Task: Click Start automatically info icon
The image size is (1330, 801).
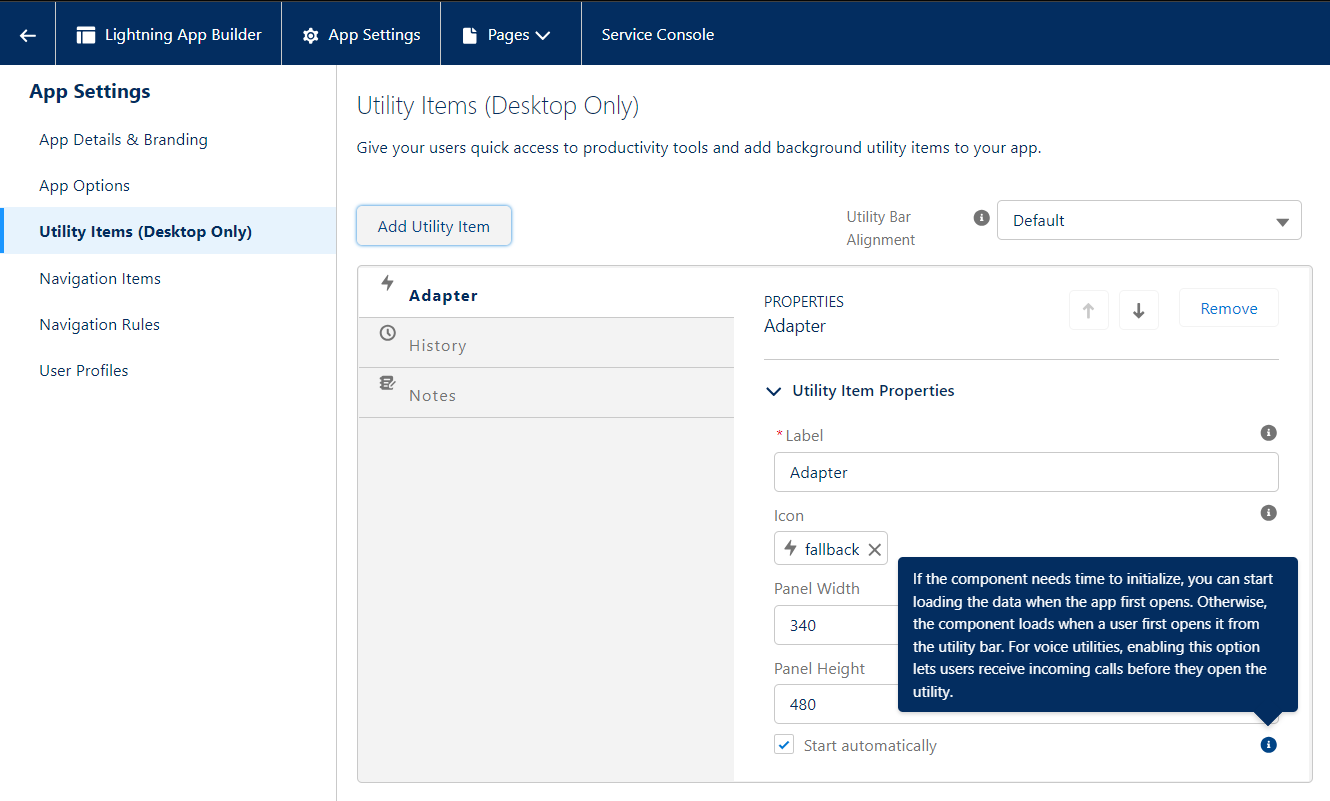Action: (1269, 745)
